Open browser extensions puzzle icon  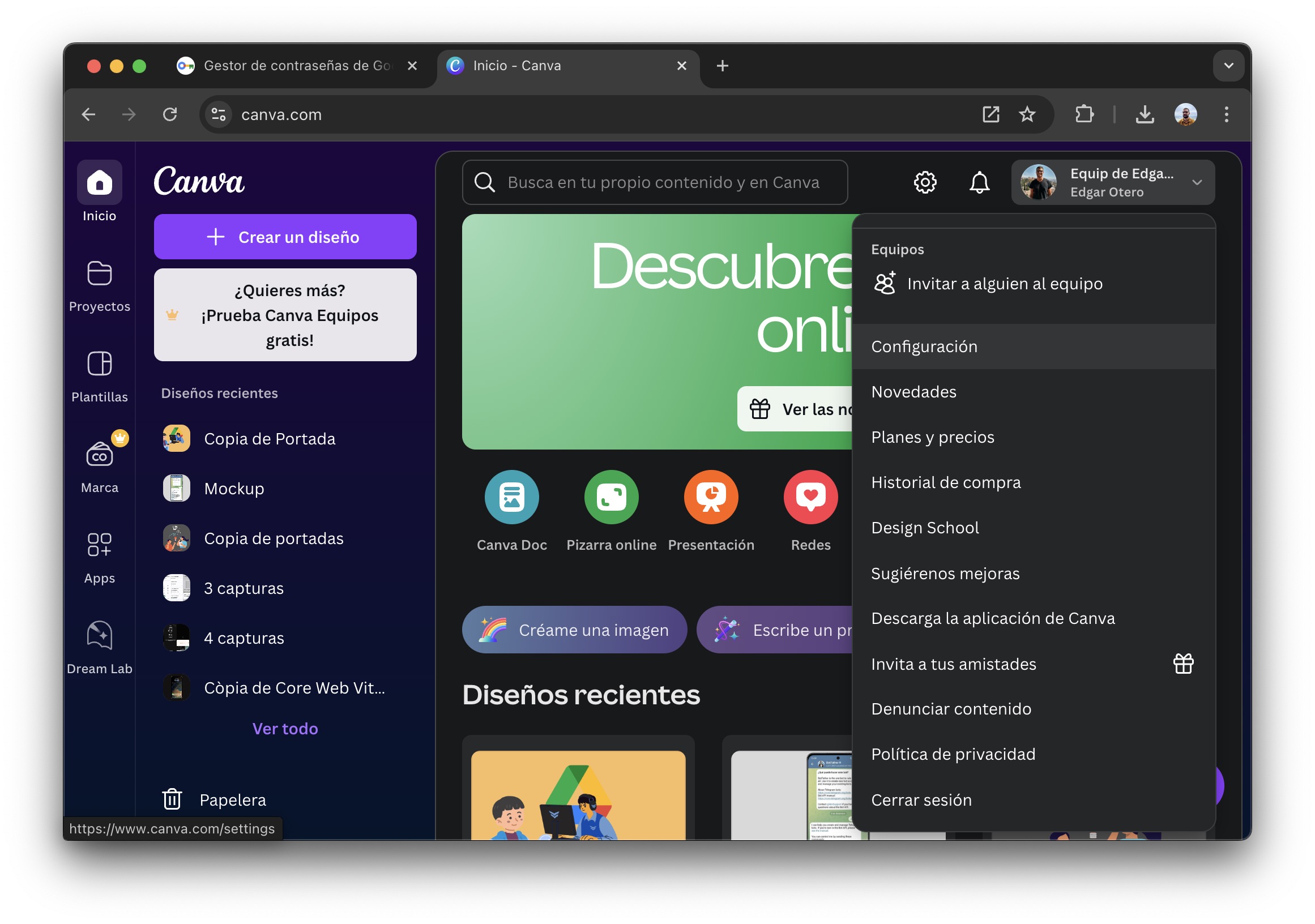[1084, 114]
